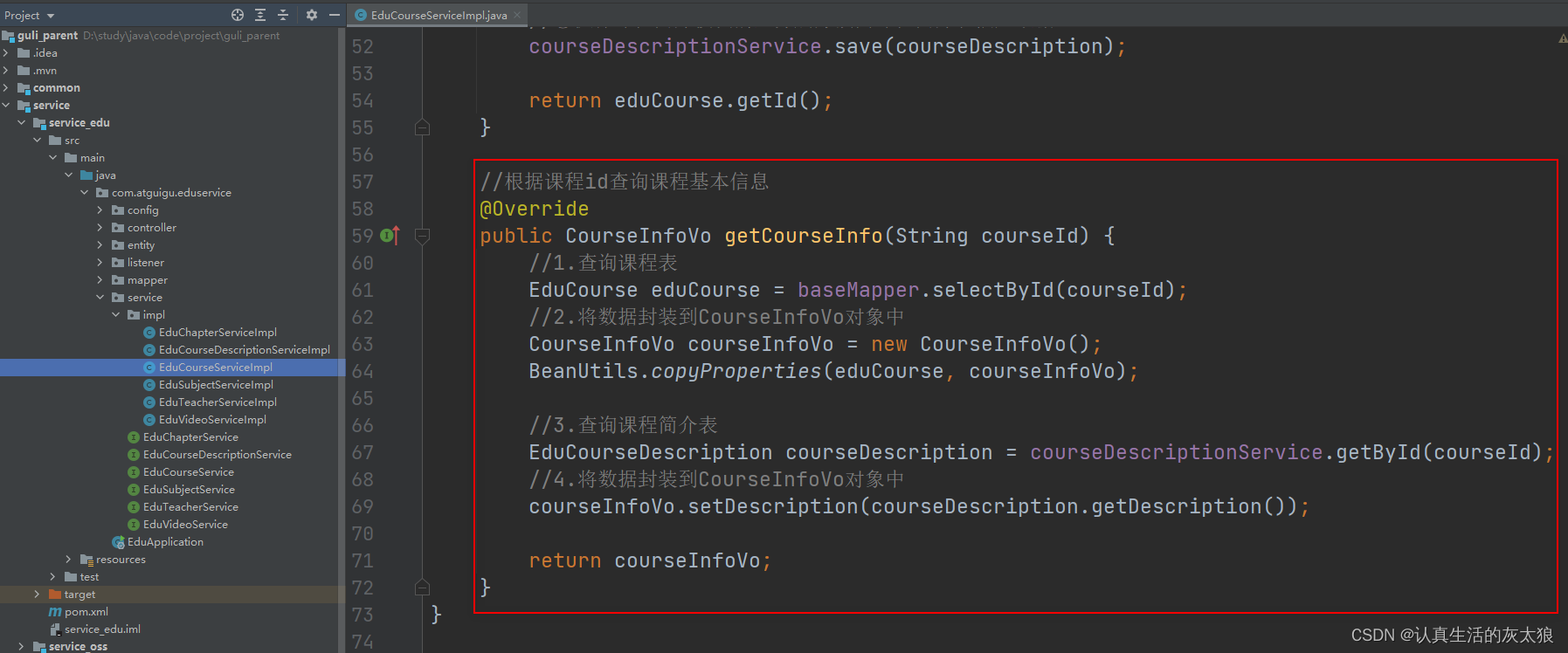Expand the config package
The image size is (1568, 653).
point(100,210)
